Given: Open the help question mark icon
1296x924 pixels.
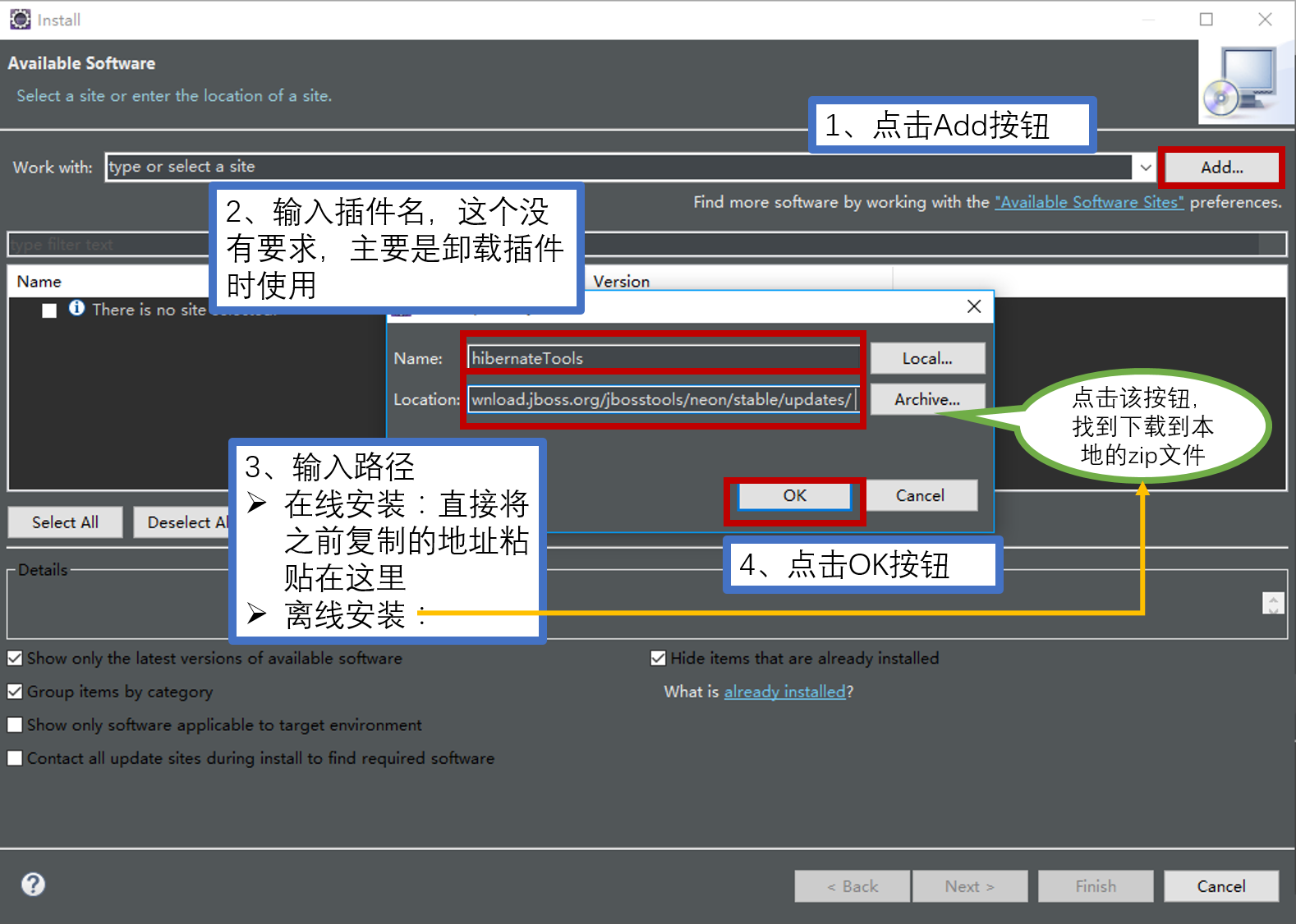Looking at the screenshot, I should click(33, 885).
